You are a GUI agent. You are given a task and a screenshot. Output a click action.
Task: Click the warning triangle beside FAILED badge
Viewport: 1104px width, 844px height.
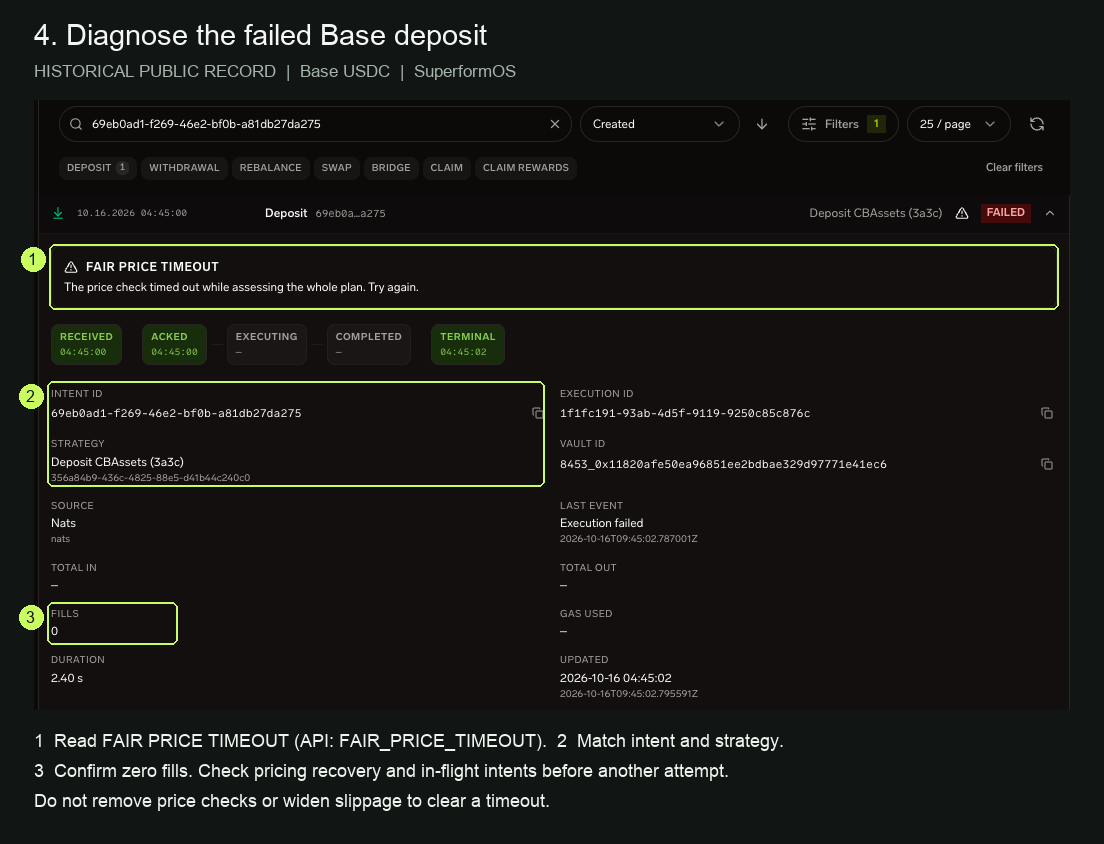[x=962, y=213]
